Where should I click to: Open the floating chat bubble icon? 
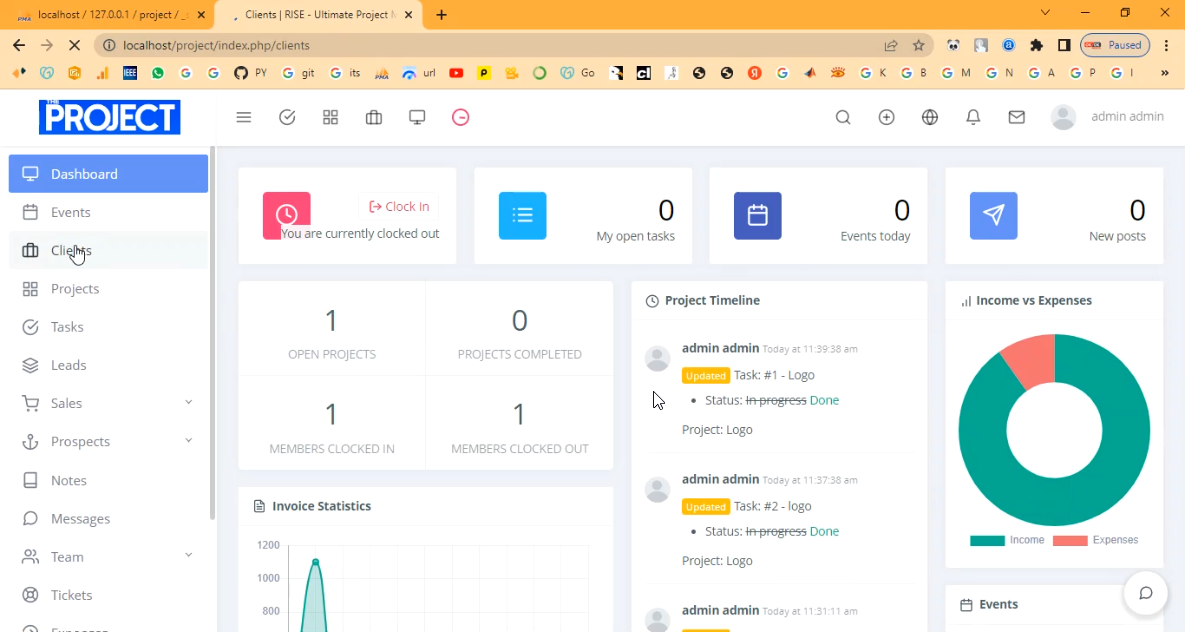click(1145, 593)
